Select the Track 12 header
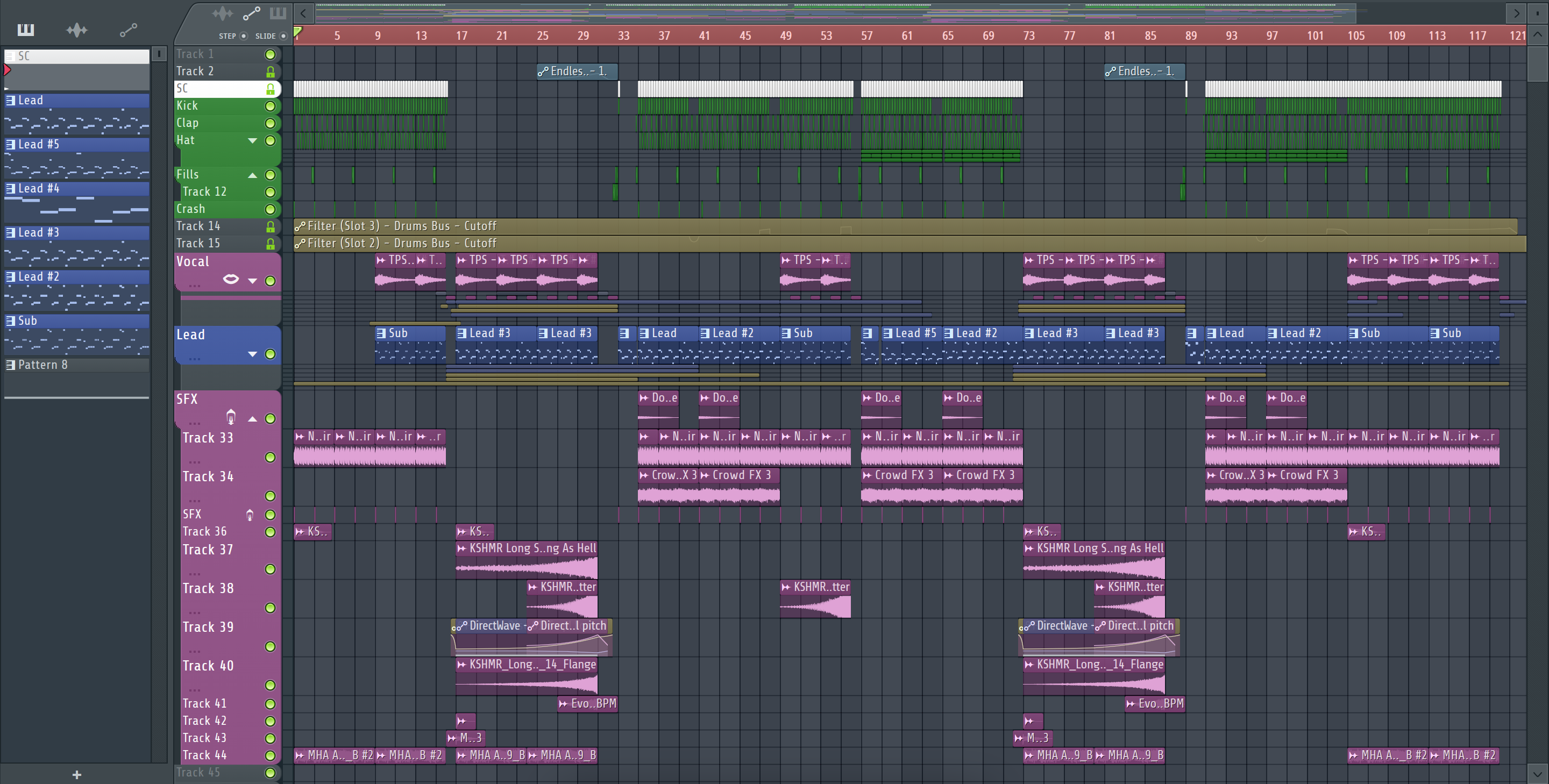This screenshot has width=1549, height=784. pos(231,192)
